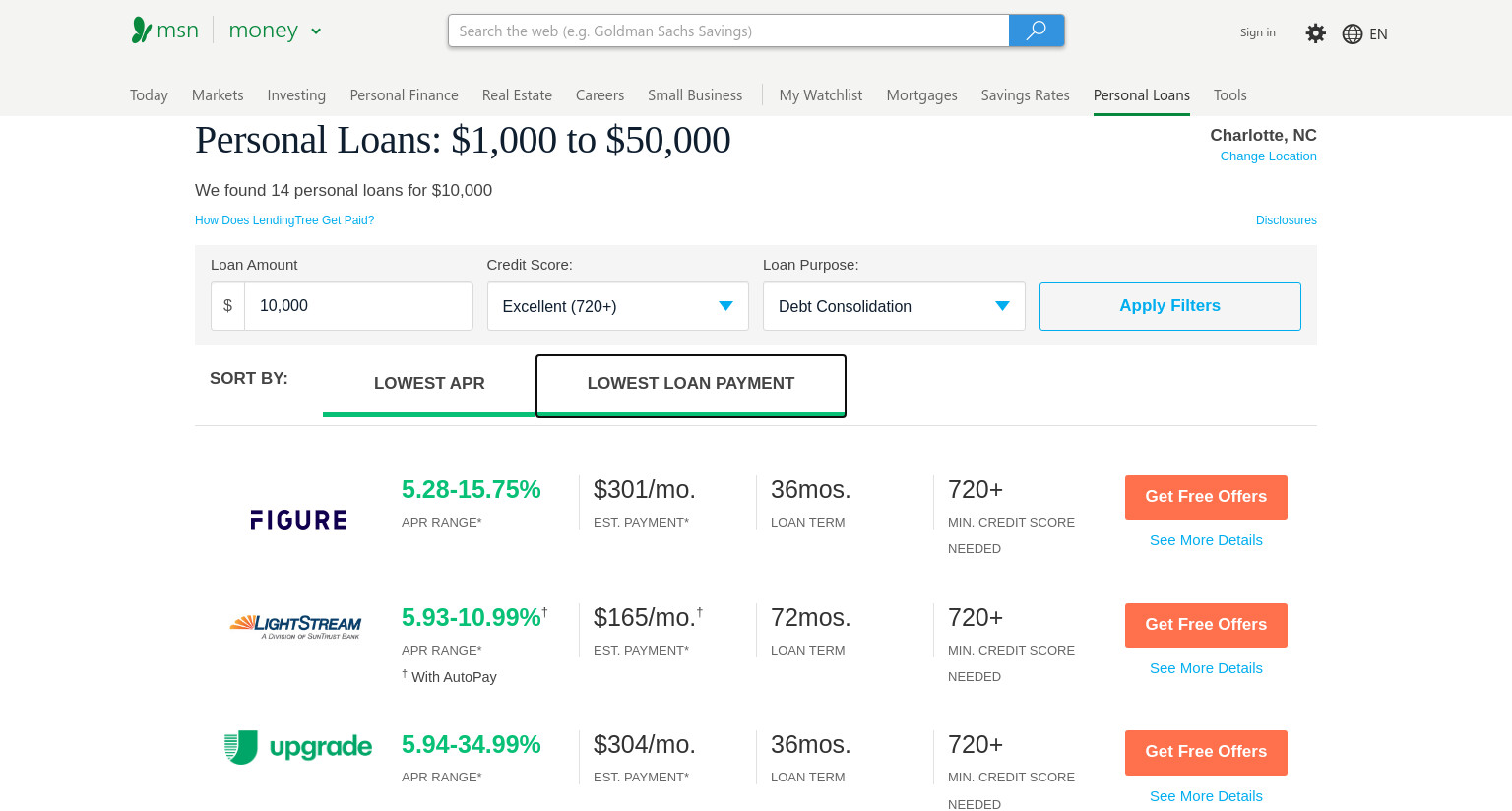Go to the Today menu item
The width and height of the screenshot is (1512, 811).
pos(149,95)
